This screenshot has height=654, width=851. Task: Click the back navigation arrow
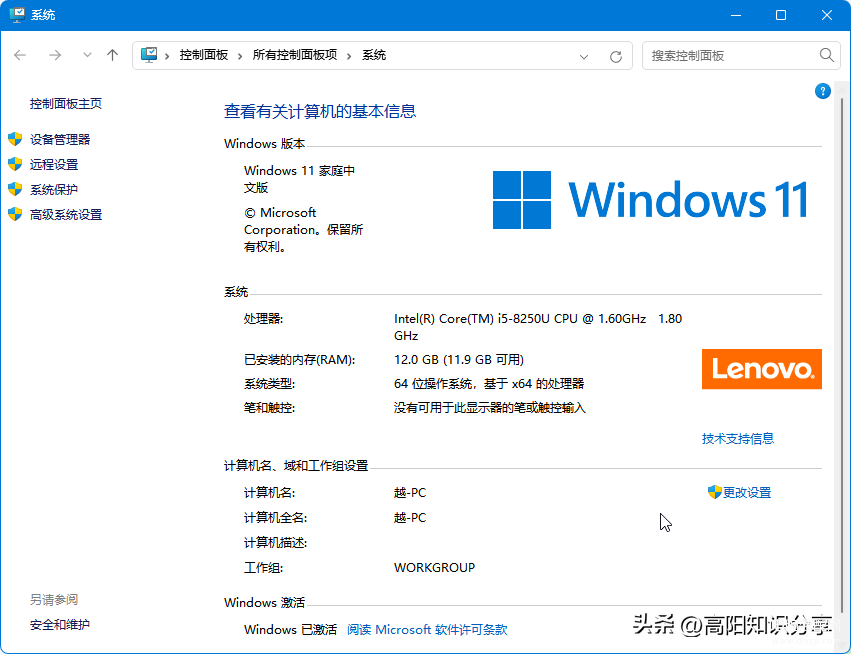pos(20,56)
